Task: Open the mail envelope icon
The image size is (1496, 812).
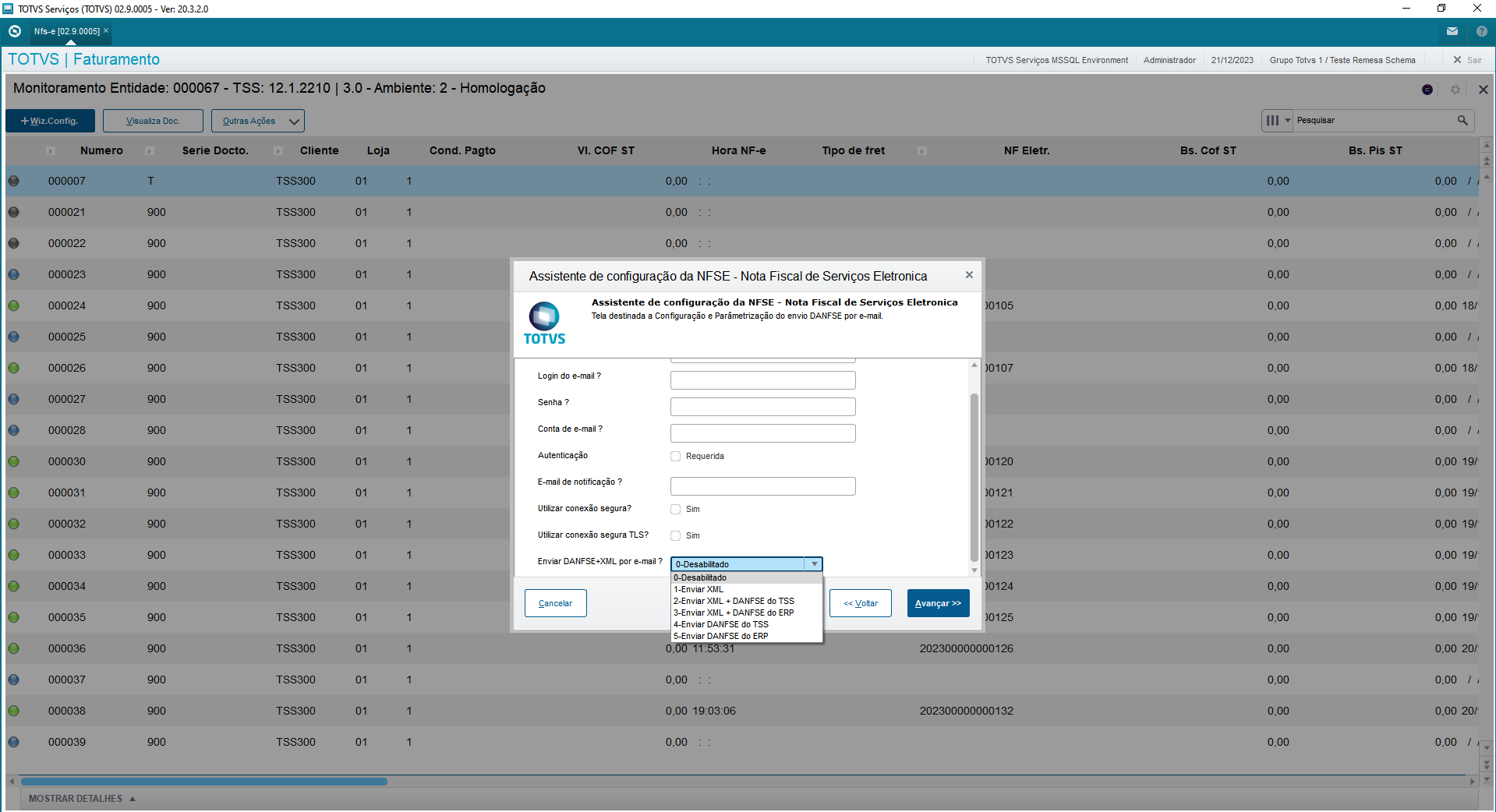Action: 1452,31
